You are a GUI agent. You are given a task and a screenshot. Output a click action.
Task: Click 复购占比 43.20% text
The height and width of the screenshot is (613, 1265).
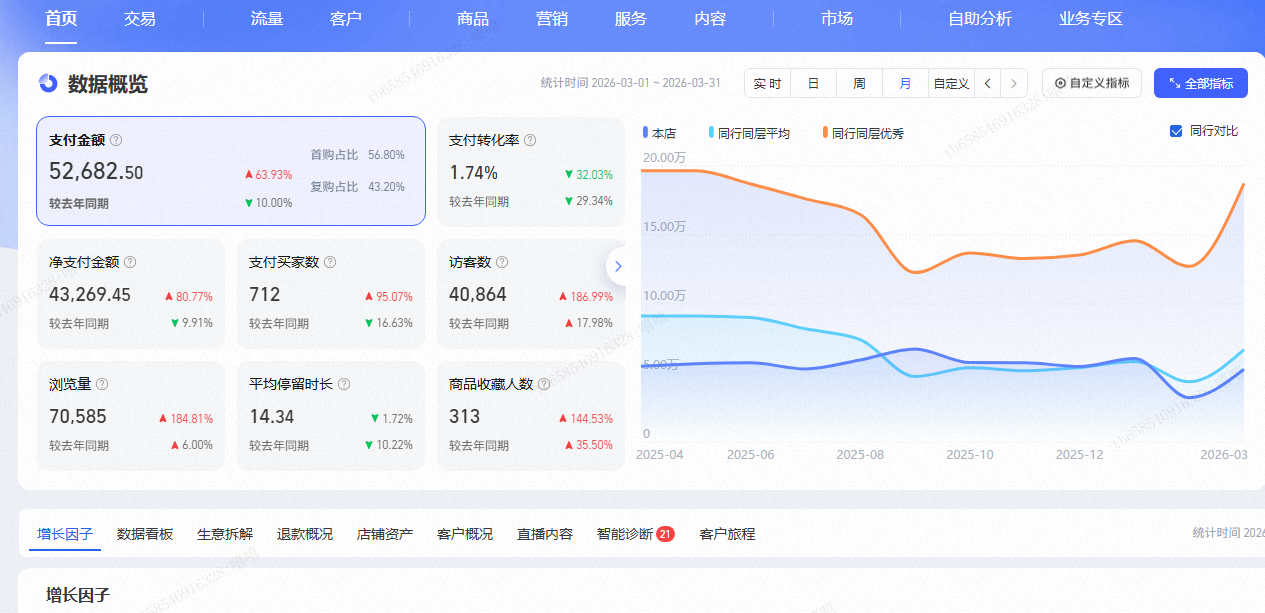(x=357, y=186)
